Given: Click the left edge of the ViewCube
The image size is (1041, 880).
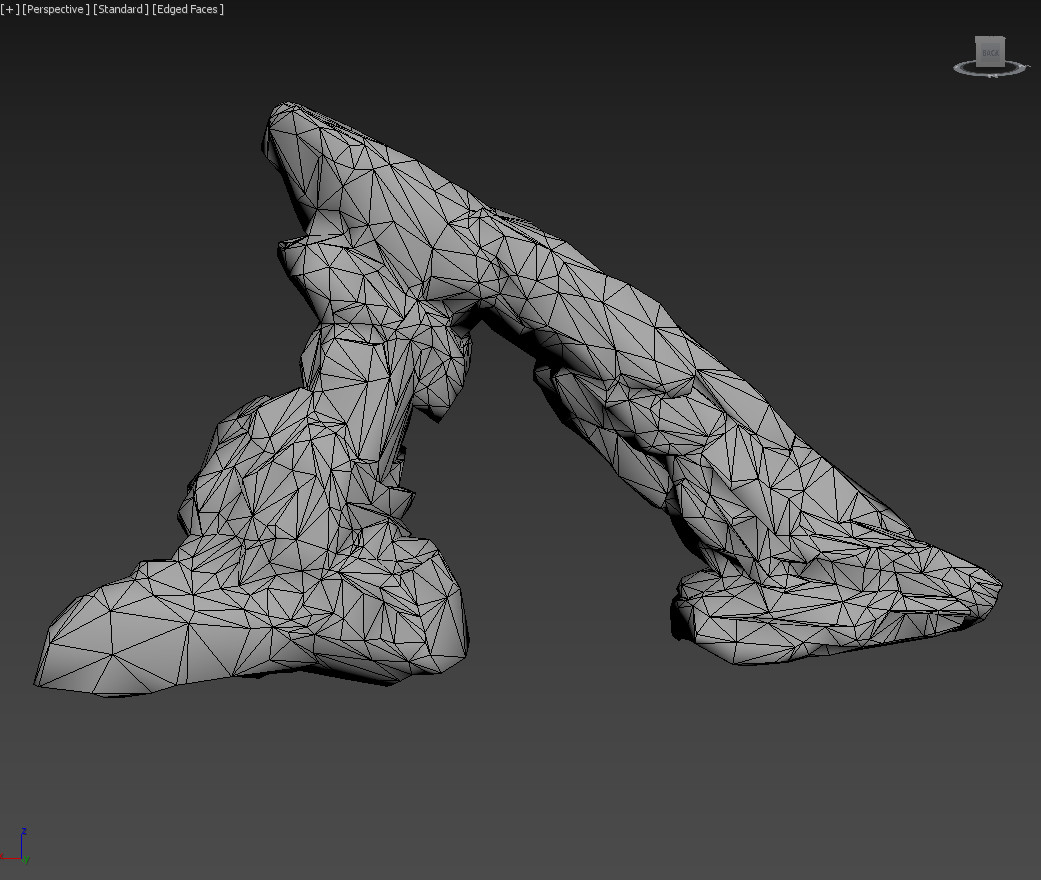Looking at the screenshot, I should [977, 52].
